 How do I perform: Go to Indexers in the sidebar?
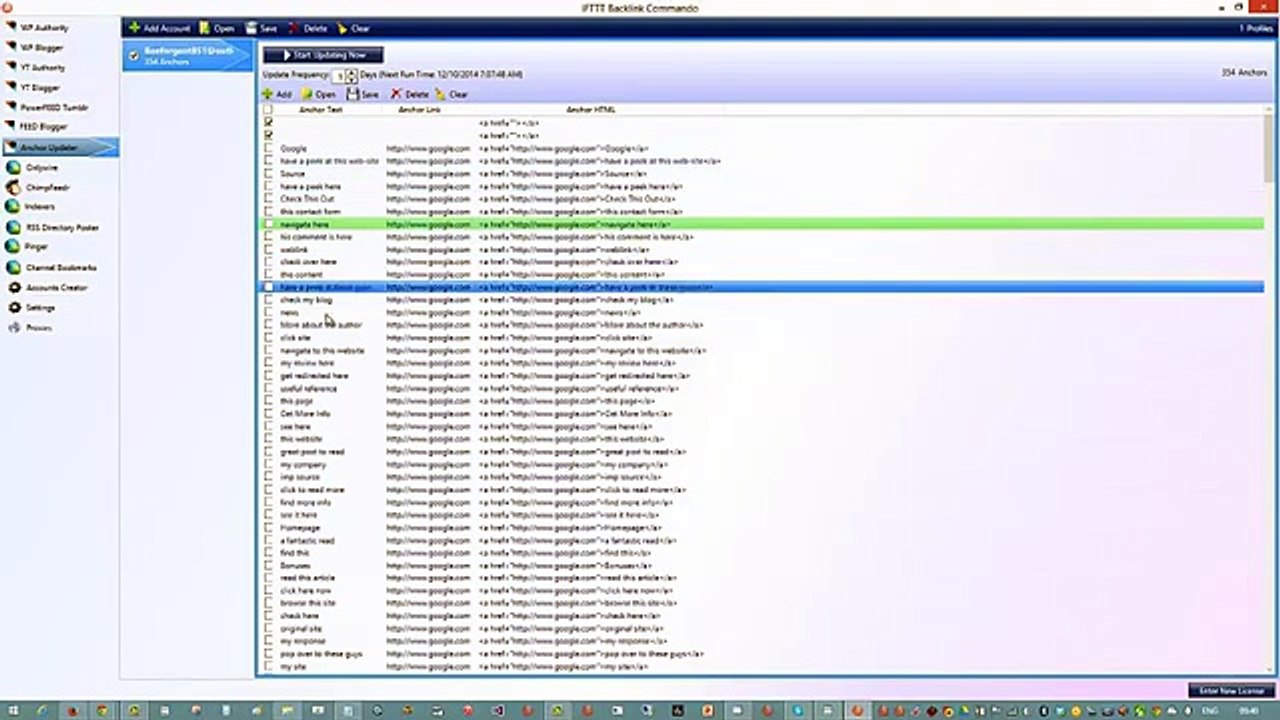coord(40,207)
